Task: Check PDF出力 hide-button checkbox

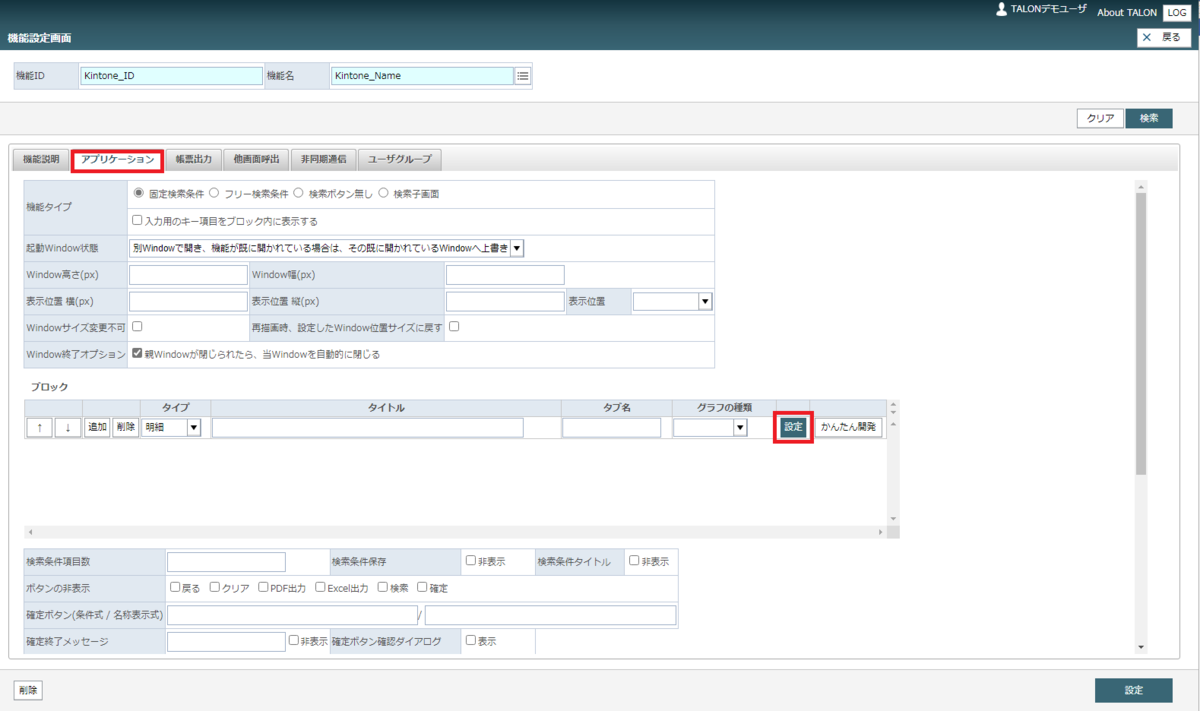Action: (x=263, y=587)
